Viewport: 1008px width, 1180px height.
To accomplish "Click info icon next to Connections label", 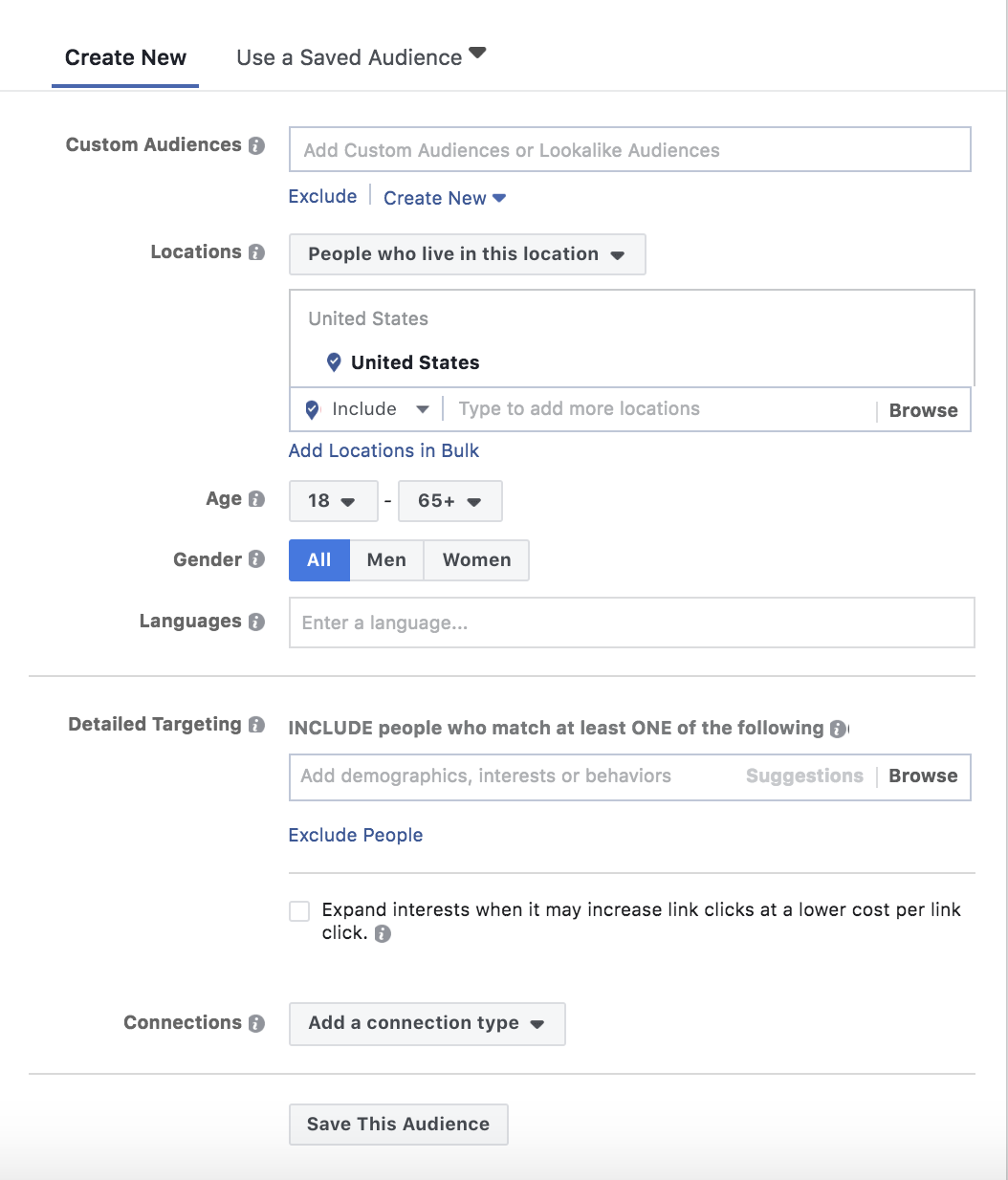I will 256,1023.
